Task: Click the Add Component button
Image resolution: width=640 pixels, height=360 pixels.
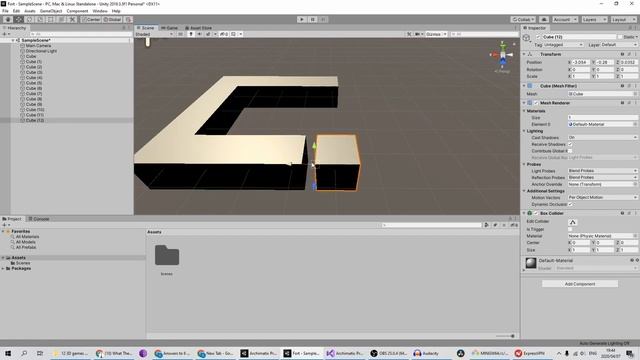Action: pos(580,284)
